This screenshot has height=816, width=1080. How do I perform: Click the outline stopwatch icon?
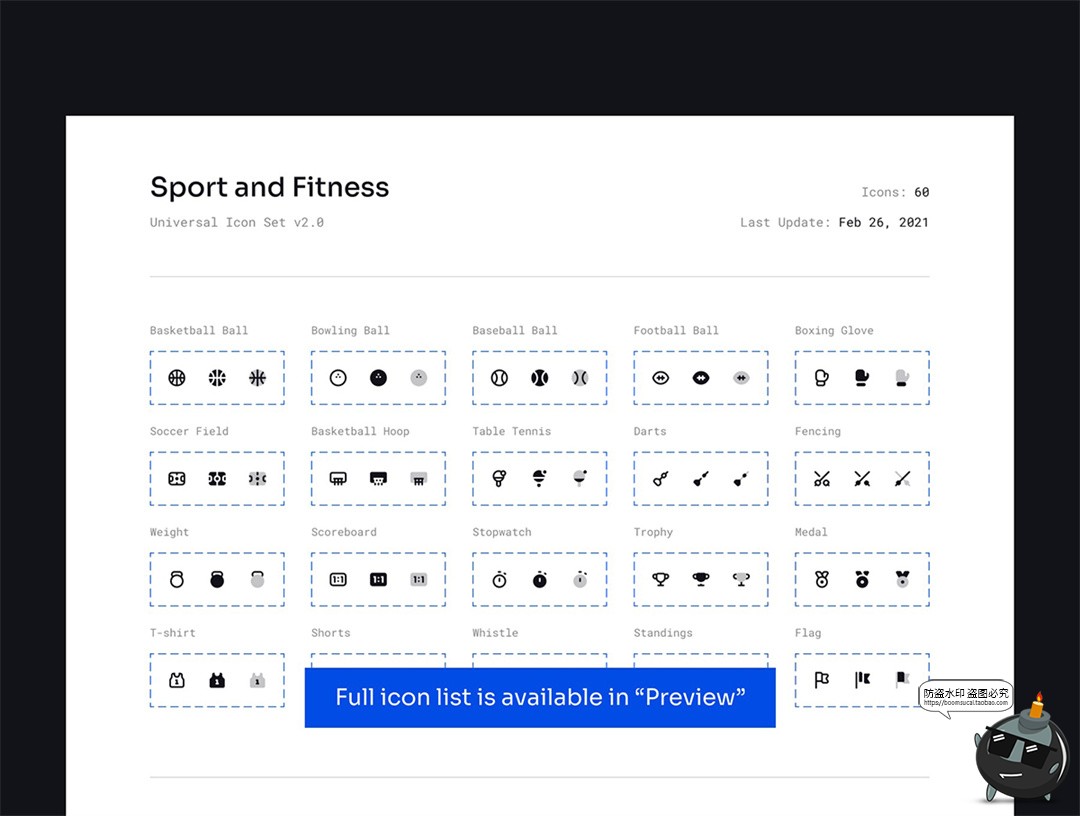pos(500,579)
